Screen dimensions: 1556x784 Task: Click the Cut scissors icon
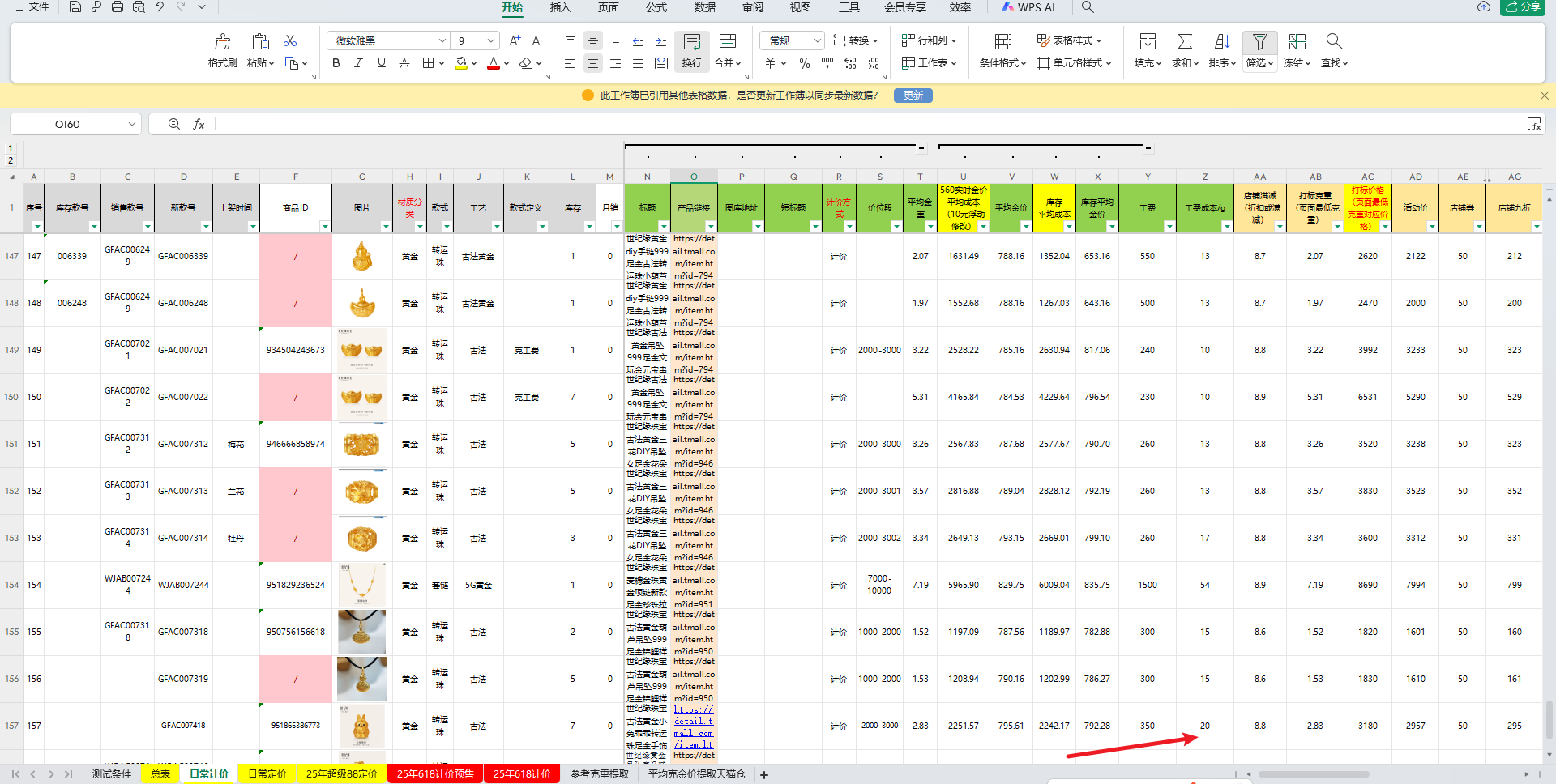point(290,40)
